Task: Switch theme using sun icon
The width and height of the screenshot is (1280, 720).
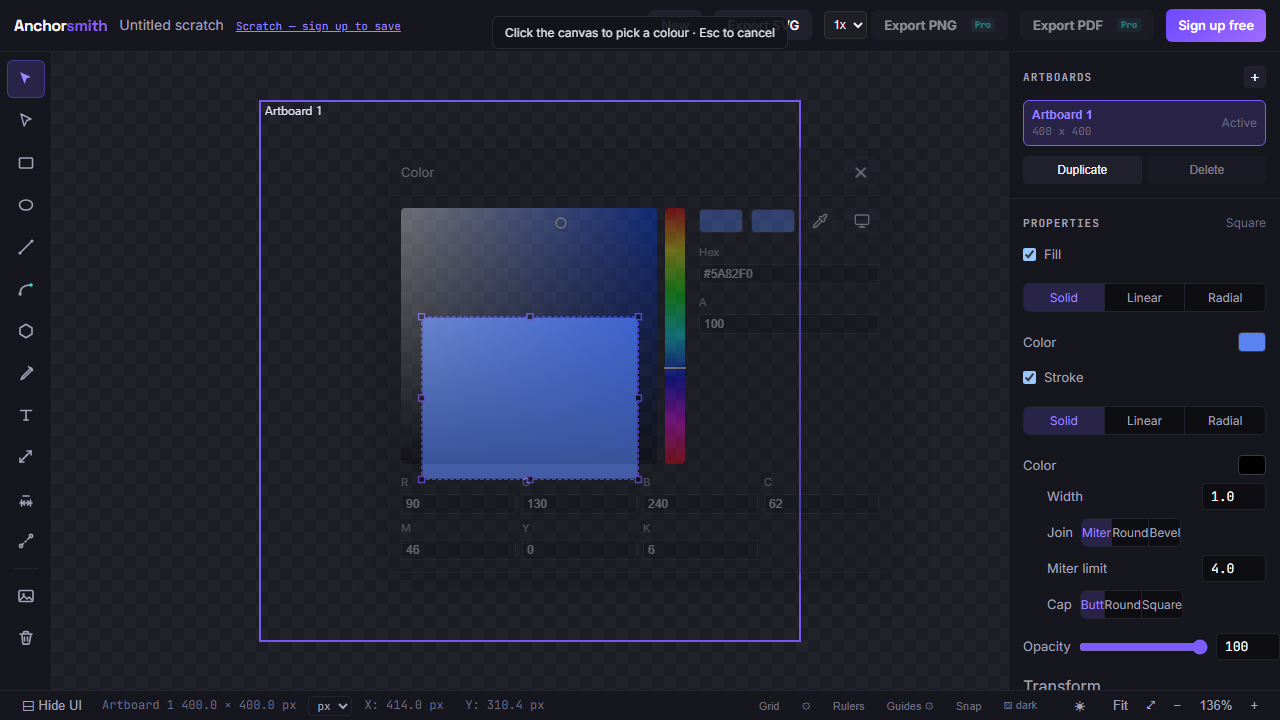Action: coord(1080,706)
